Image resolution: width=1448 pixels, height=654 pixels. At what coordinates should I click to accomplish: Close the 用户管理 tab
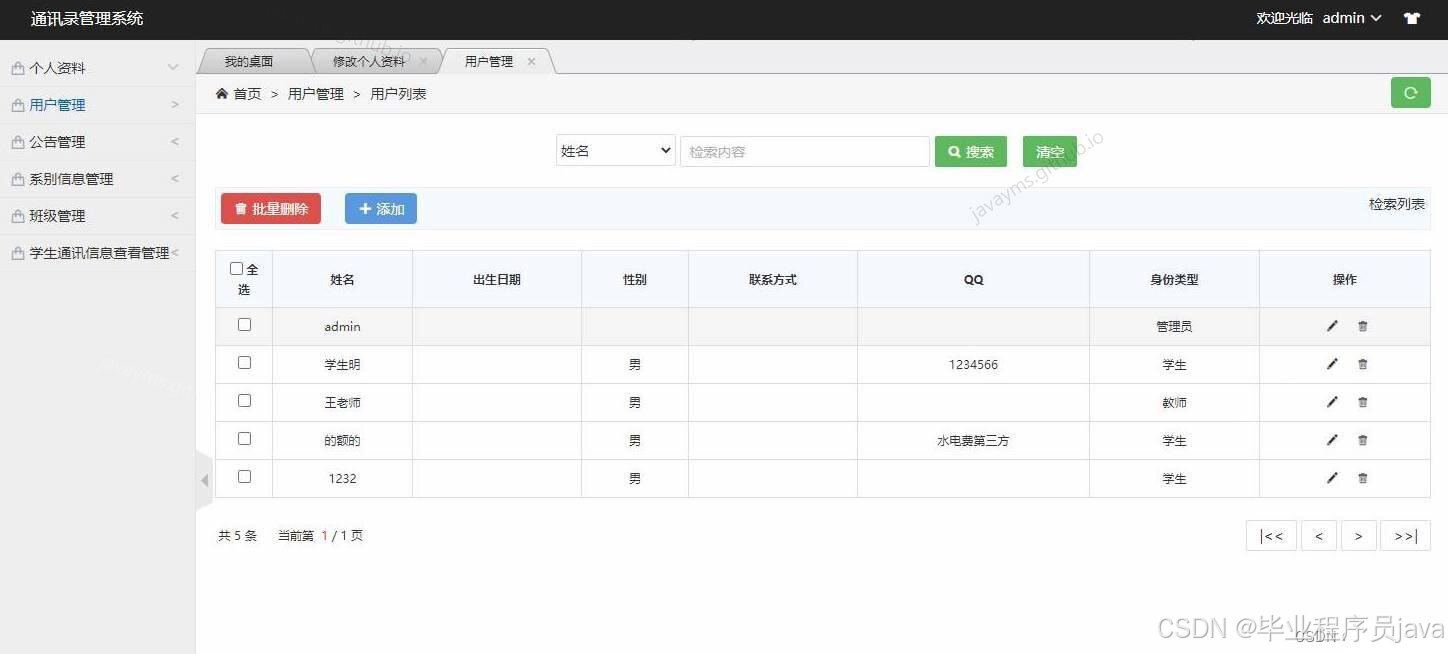[x=531, y=61]
